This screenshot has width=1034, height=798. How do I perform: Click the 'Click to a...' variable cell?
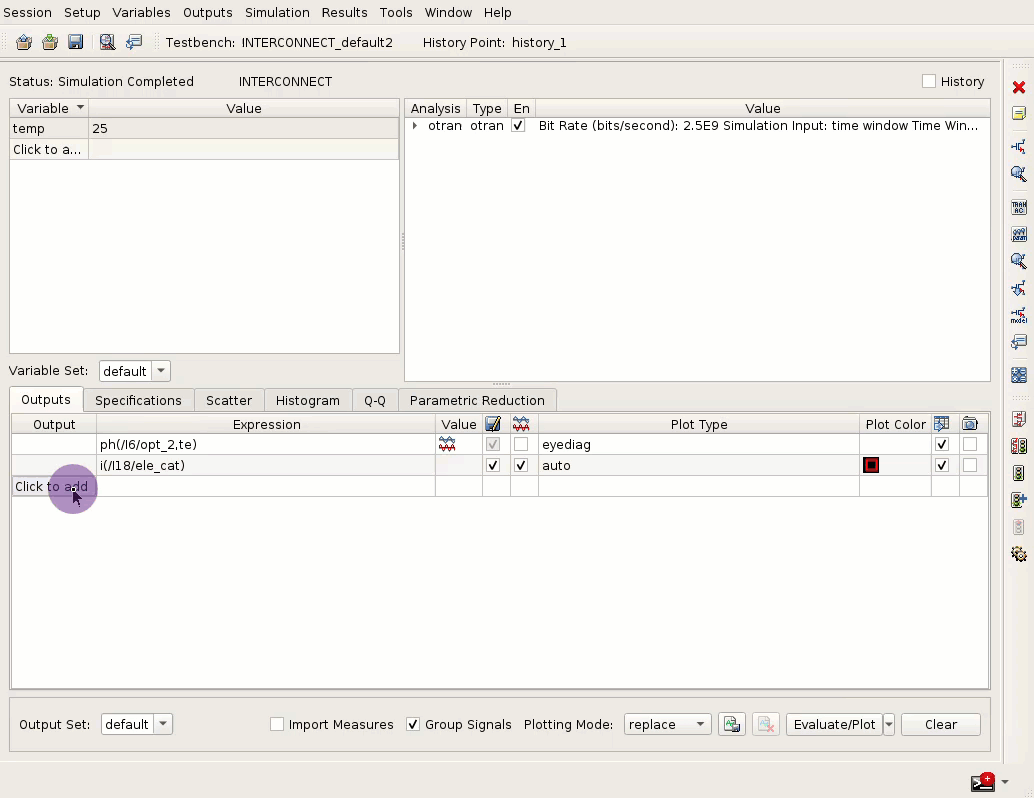click(x=49, y=150)
